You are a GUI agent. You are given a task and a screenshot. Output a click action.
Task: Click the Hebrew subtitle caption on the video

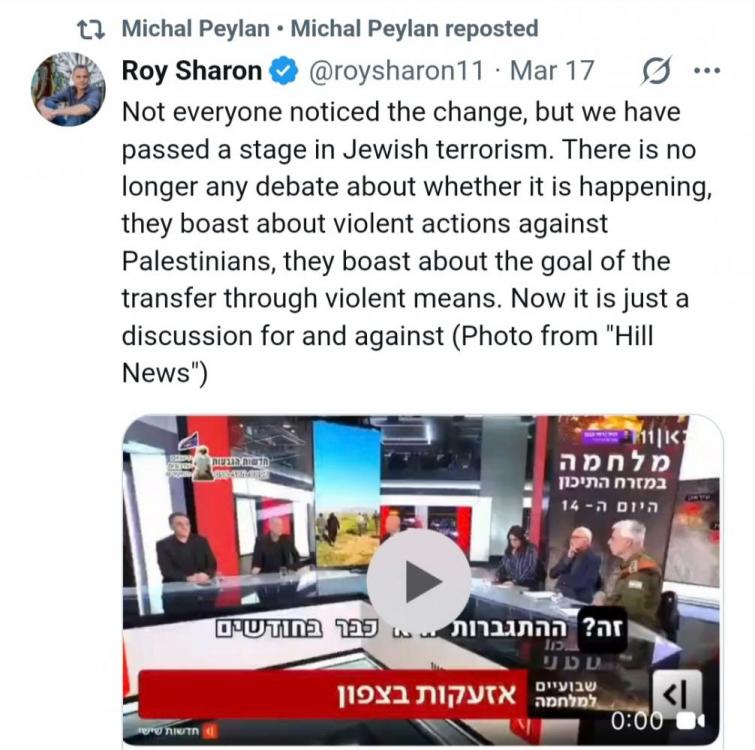(421, 628)
